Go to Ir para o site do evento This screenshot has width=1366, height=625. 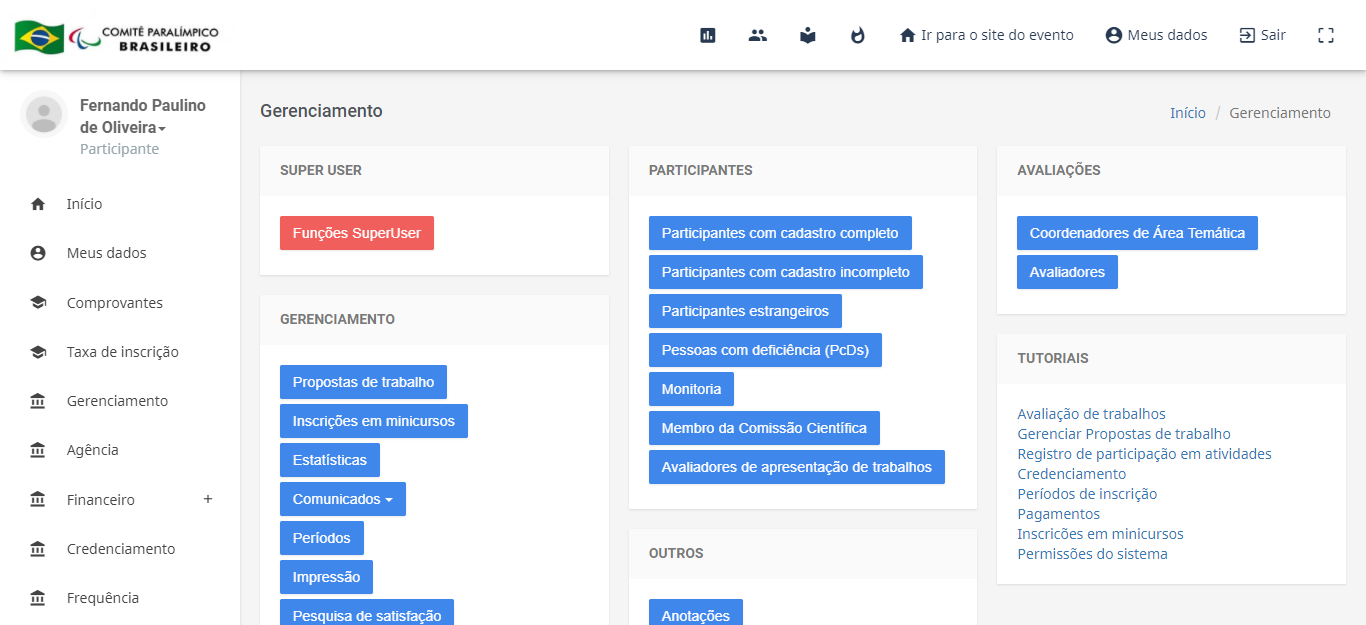[x=986, y=35]
